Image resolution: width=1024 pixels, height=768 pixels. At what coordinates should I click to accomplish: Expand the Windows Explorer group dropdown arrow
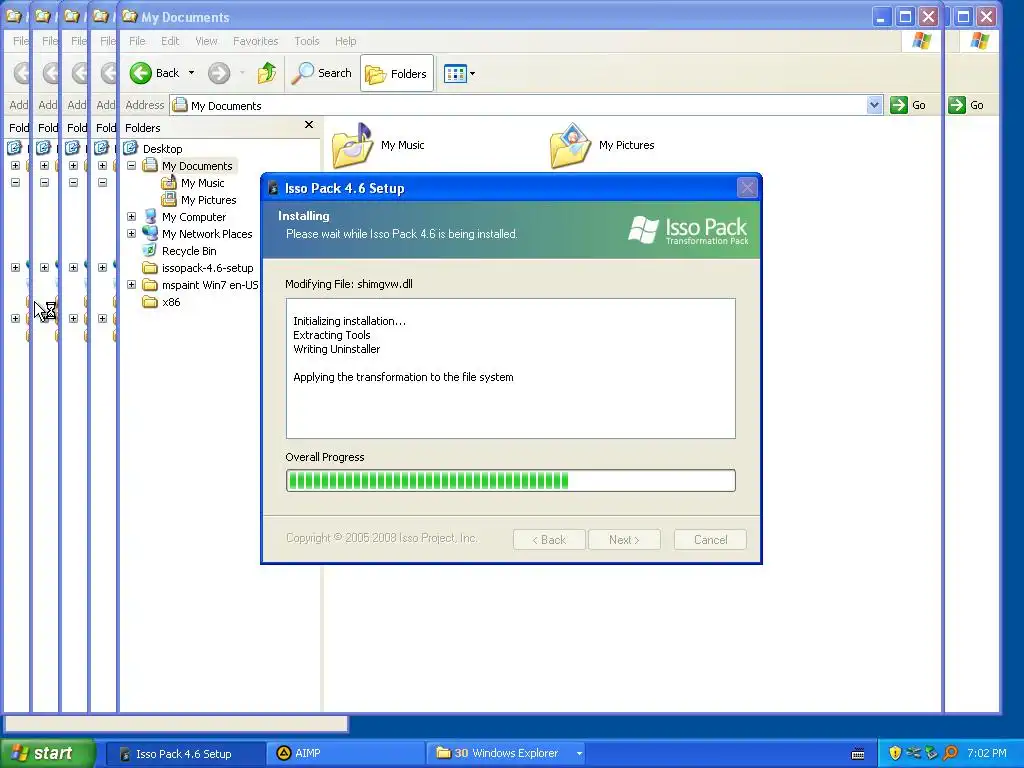pos(579,754)
